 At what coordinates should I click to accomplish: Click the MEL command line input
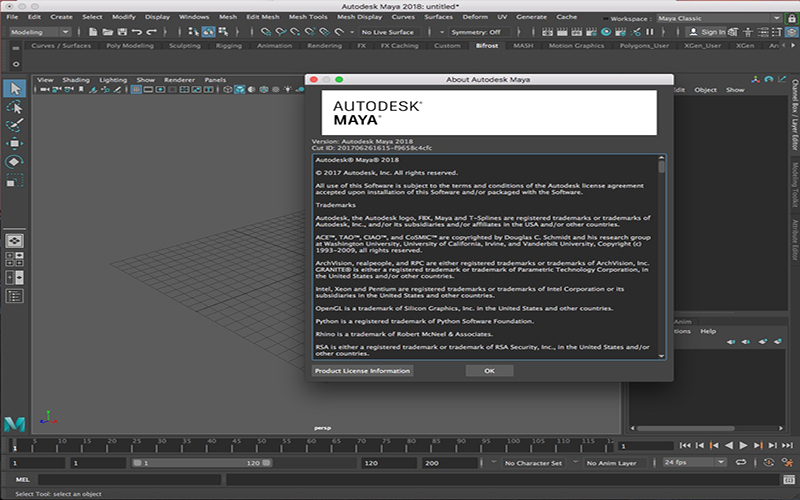click(x=130, y=480)
